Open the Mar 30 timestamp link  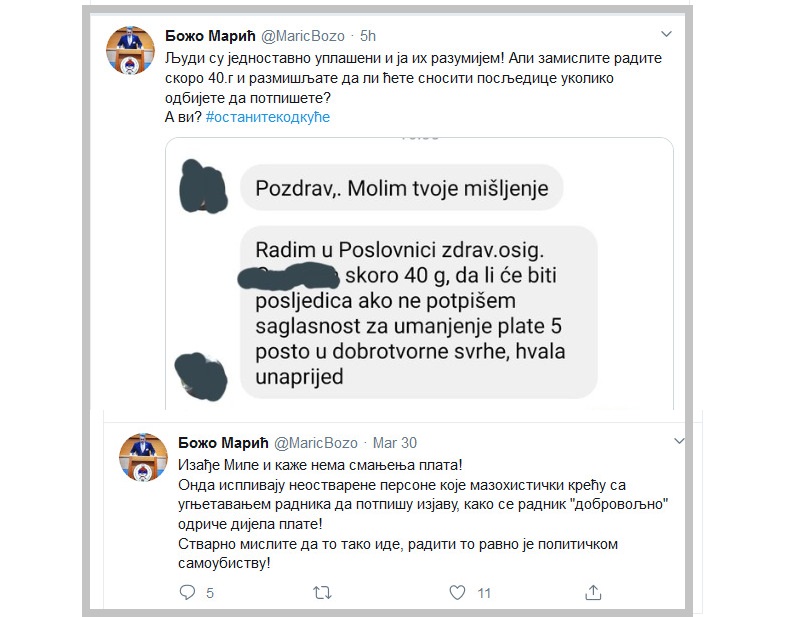pos(395,442)
